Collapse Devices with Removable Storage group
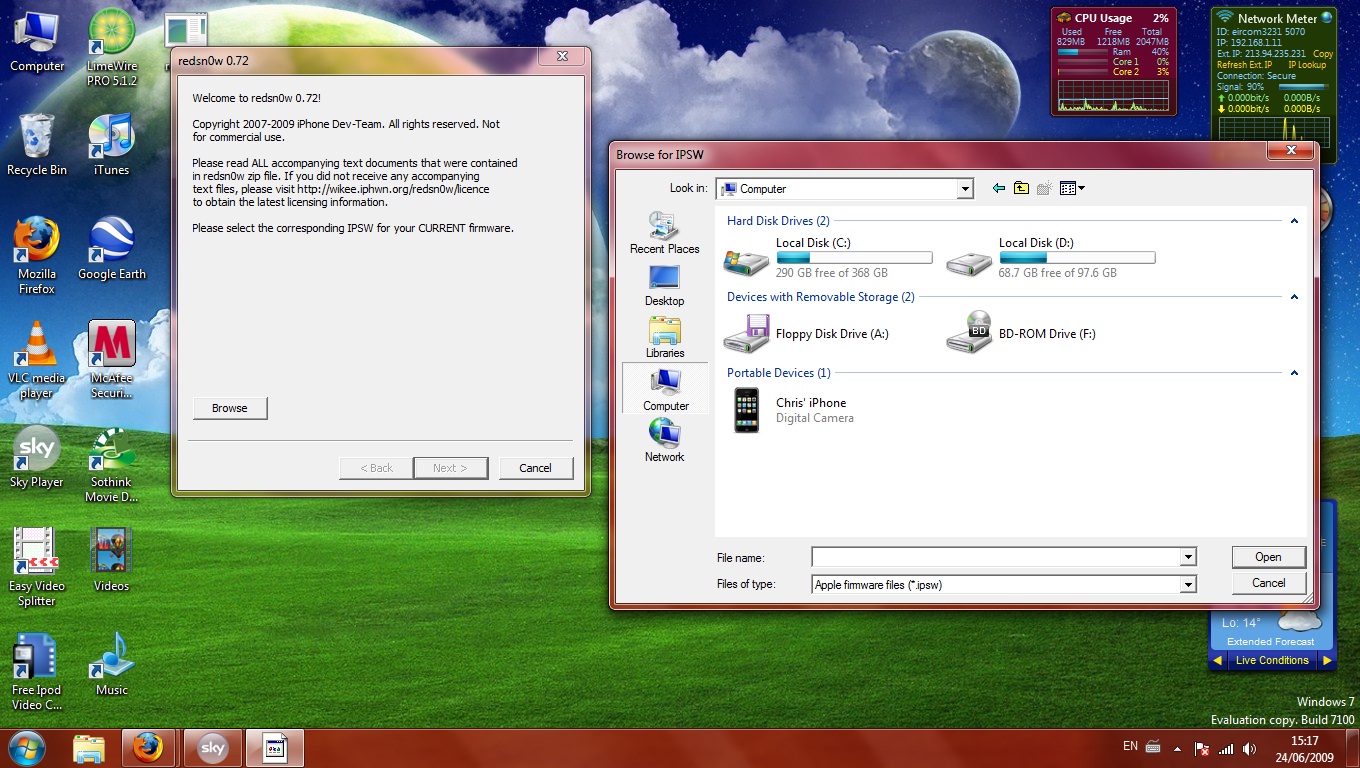 pyautogui.click(x=1294, y=297)
